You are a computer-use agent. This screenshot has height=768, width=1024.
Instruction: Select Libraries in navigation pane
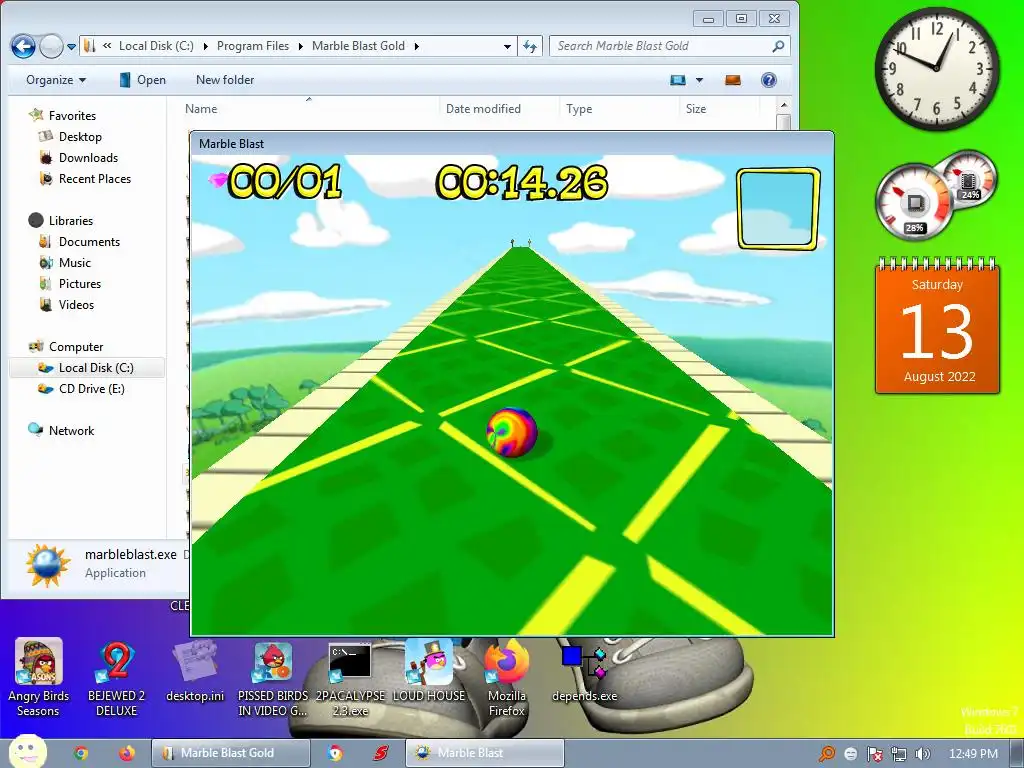point(61,221)
